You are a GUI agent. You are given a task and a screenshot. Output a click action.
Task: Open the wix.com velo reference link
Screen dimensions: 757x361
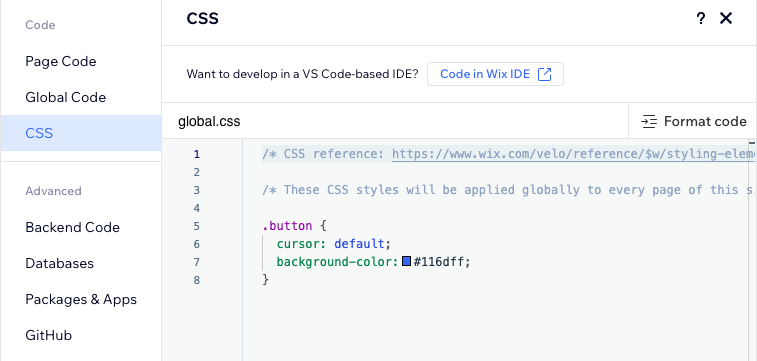[573, 154]
